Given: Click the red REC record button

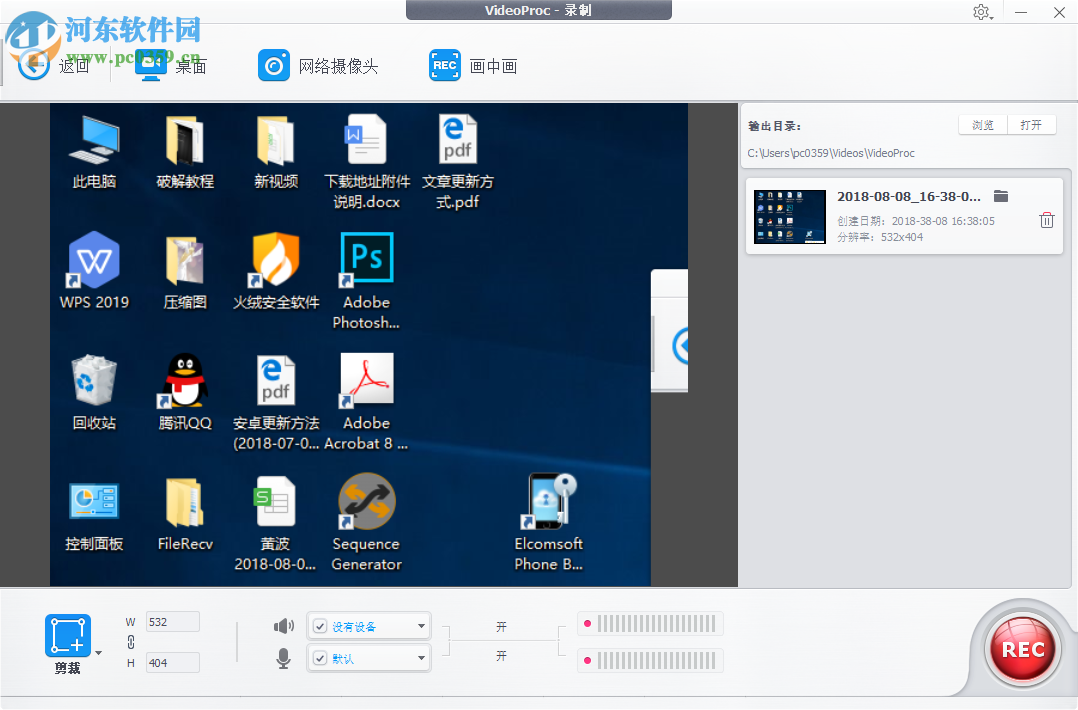Looking at the screenshot, I should pyautogui.click(x=1022, y=650).
